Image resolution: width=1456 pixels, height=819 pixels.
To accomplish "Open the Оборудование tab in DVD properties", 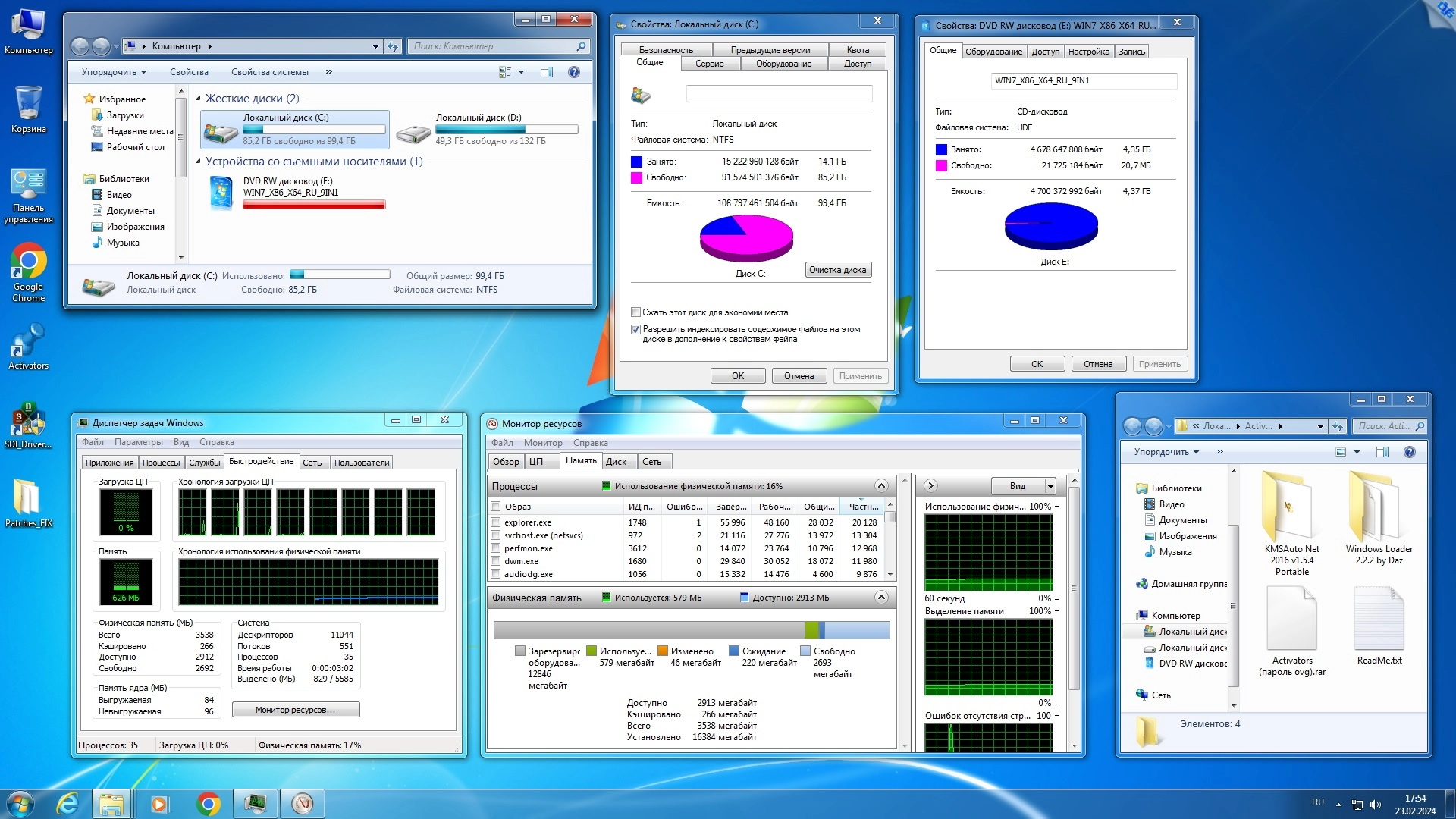I will 993,52.
